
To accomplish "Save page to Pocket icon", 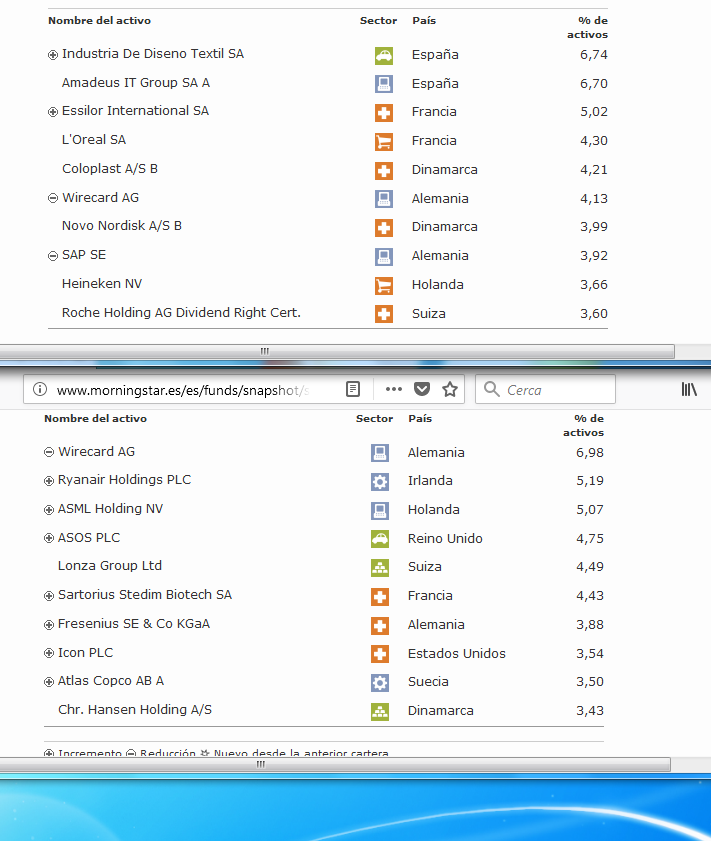I will tap(422, 389).
